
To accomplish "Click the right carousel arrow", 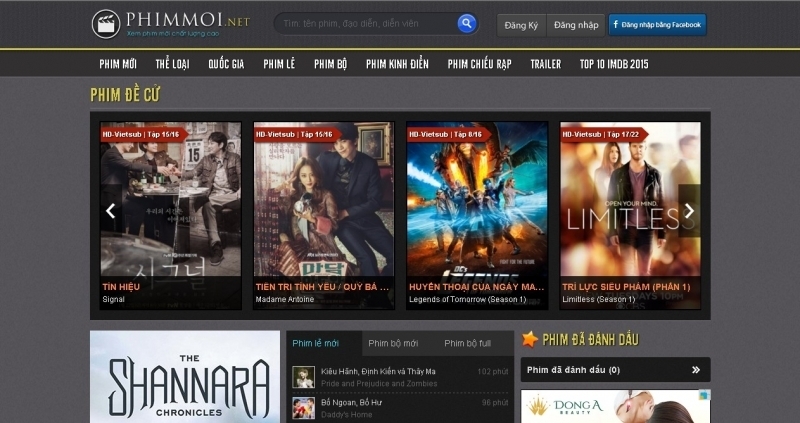I will click(688, 211).
